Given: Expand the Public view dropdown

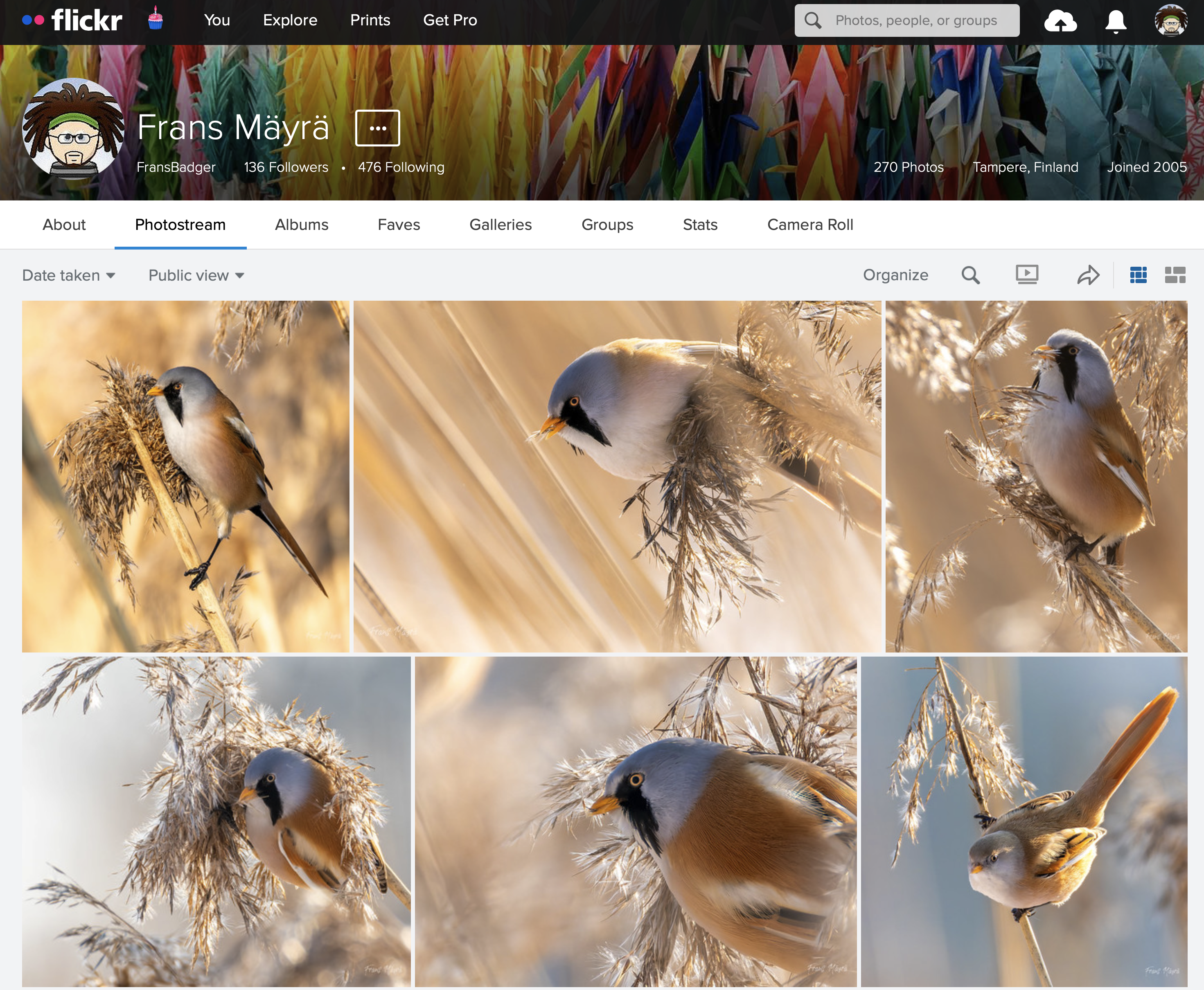Looking at the screenshot, I should pos(196,275).
